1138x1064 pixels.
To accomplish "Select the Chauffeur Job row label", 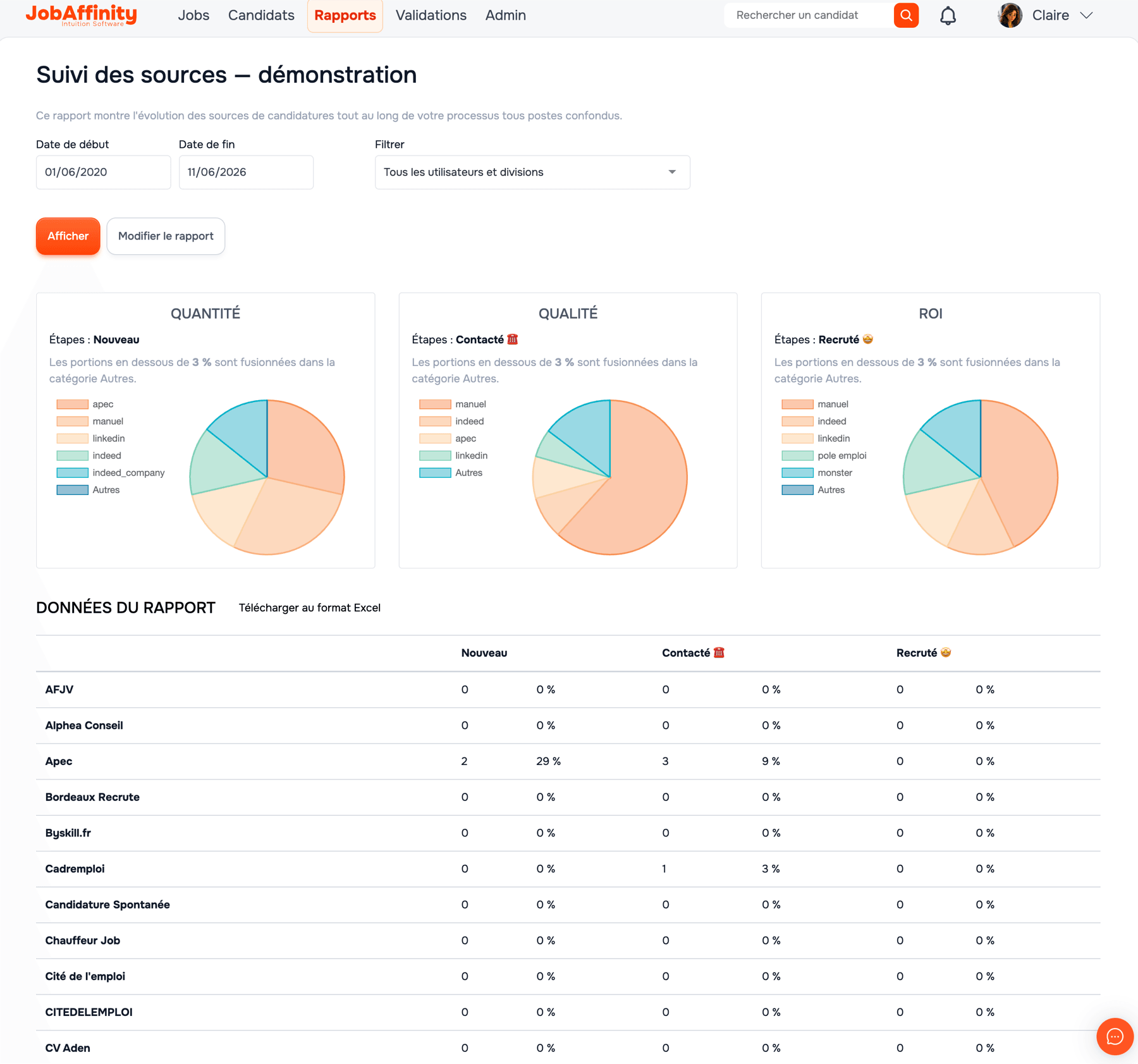I will (83, 941).
